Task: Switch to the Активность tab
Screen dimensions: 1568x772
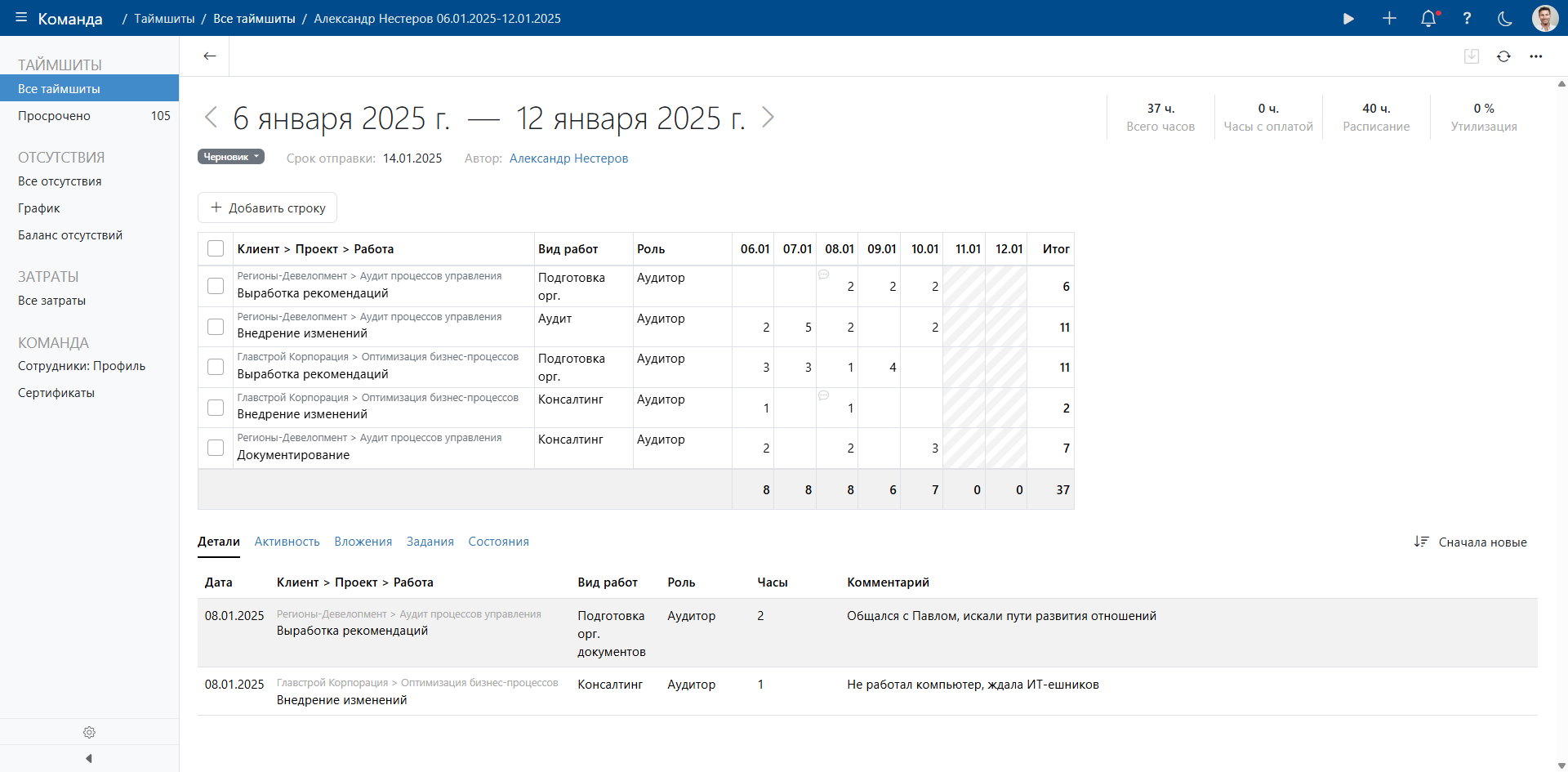Action: 287,542
